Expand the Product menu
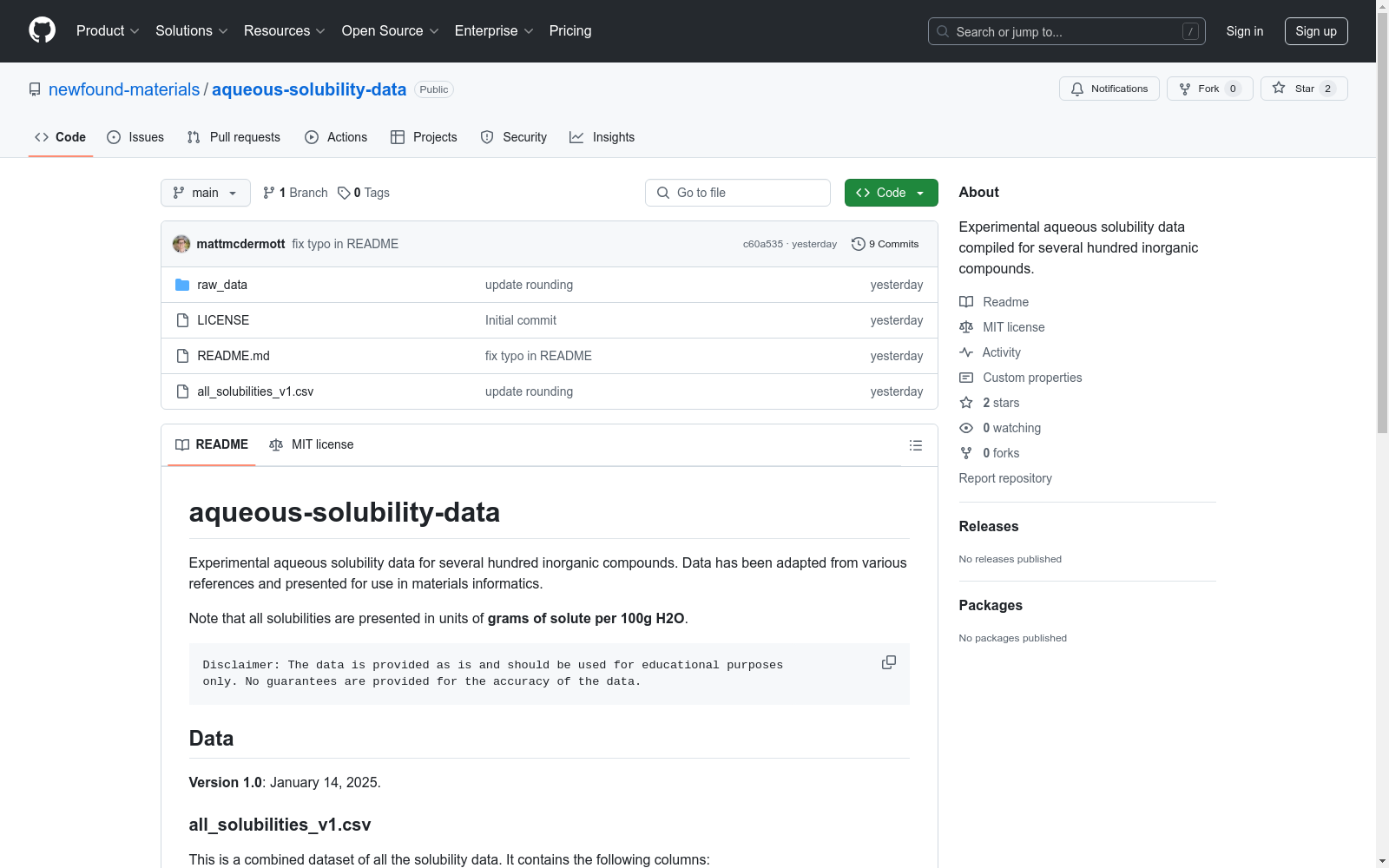Image resolution: width=1389 pixels, height=868 pixels. [108, 30]
